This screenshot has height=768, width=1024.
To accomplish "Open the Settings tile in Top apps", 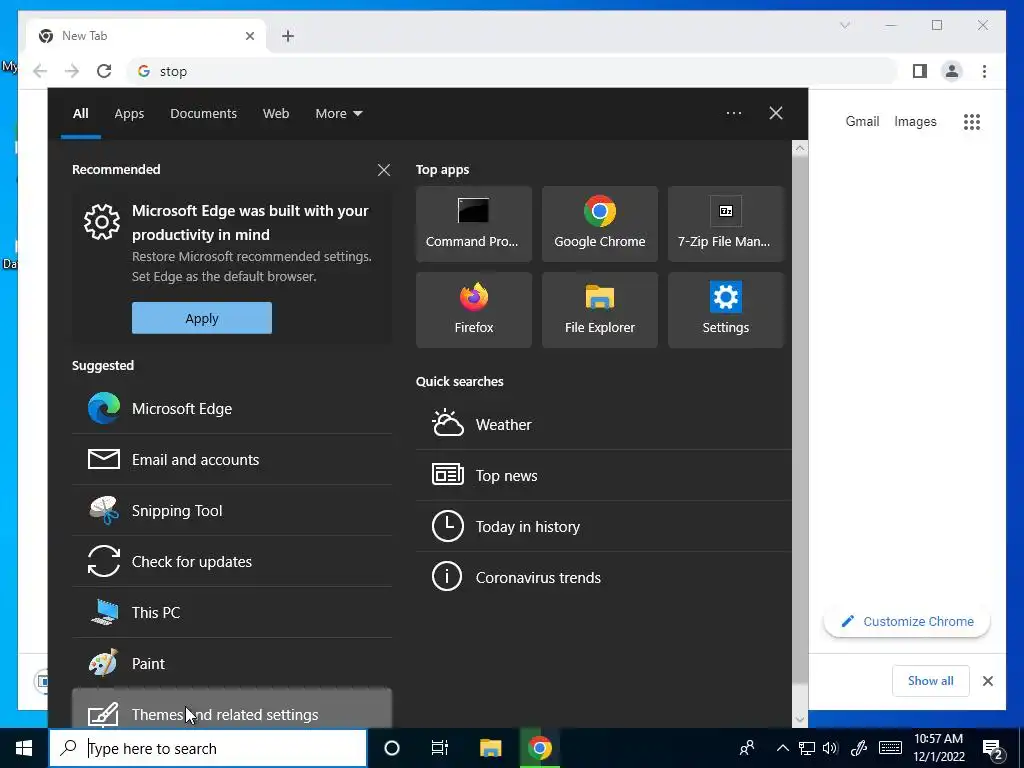I will pyautogui.click(x=726, y=310).
